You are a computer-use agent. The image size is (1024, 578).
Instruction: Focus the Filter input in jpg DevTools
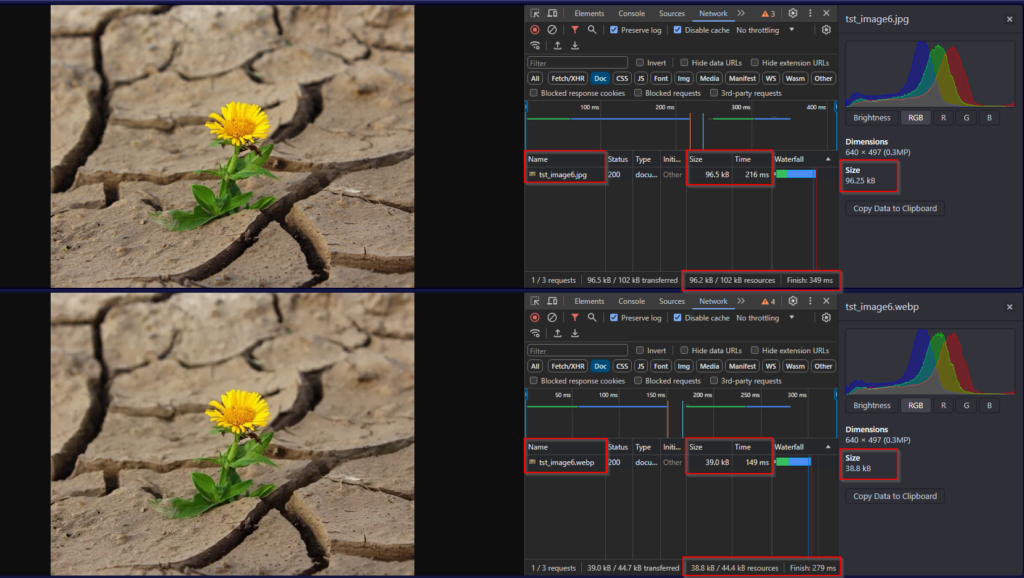(x=577, y=63)
